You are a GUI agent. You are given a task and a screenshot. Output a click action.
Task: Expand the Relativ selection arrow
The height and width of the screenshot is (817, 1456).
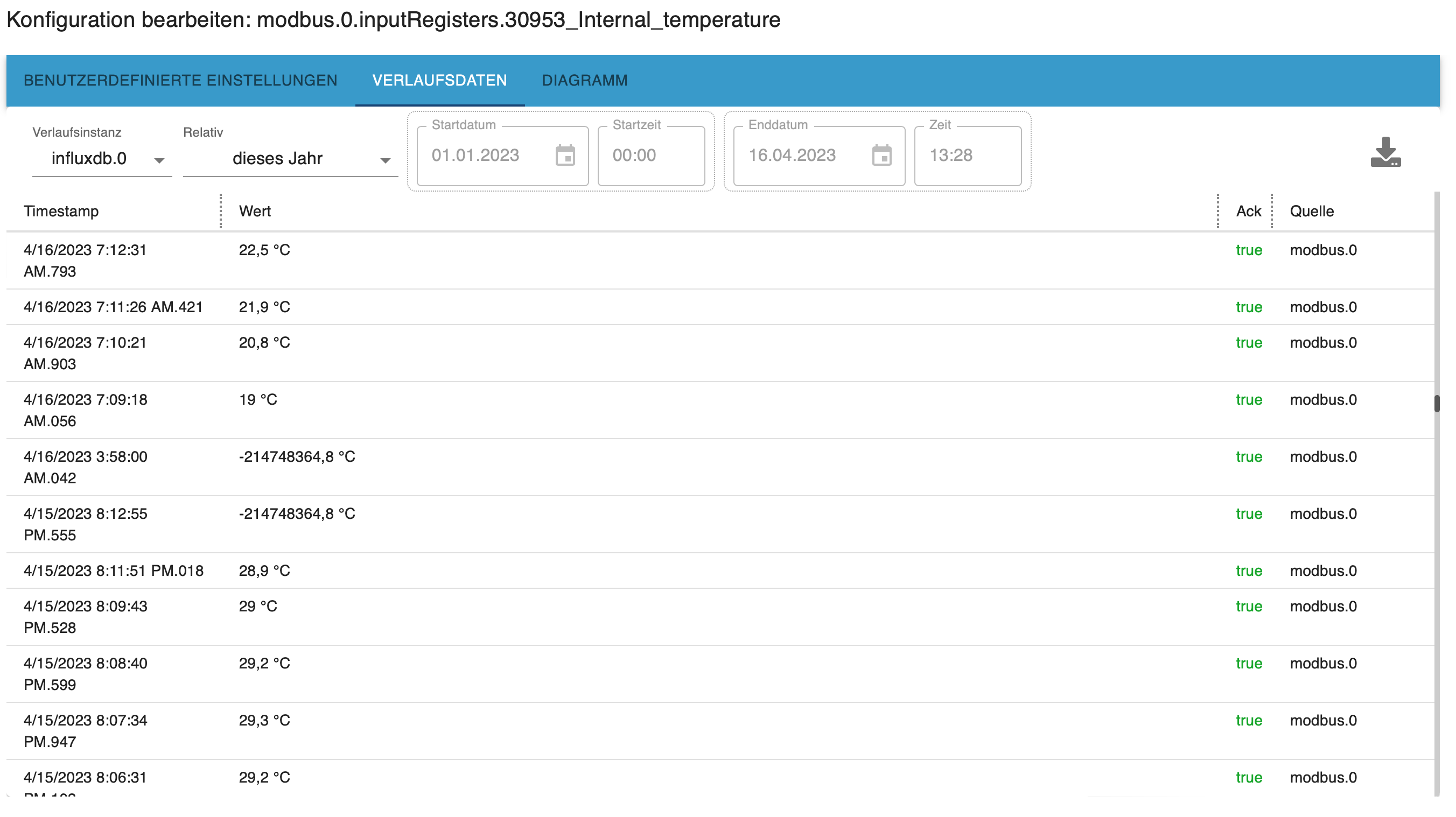tap(386, 160)
